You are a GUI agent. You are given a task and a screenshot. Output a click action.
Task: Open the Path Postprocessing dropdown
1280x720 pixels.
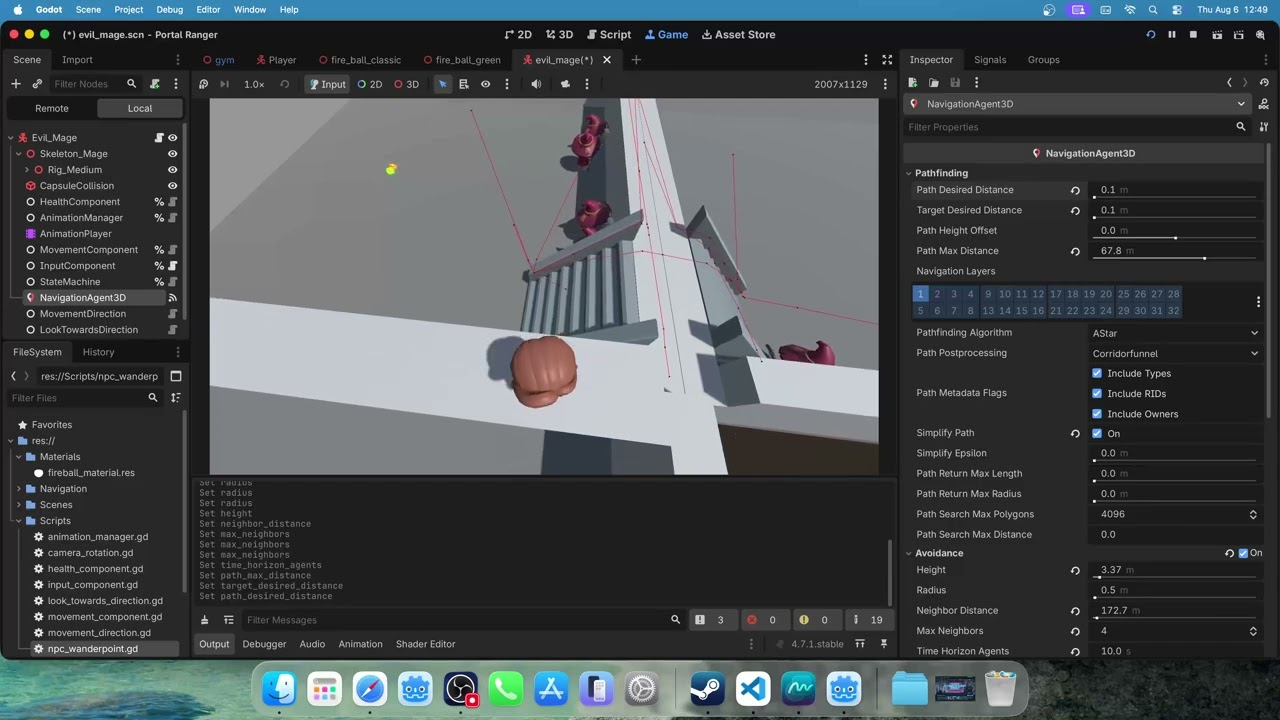click(1175, 353)
